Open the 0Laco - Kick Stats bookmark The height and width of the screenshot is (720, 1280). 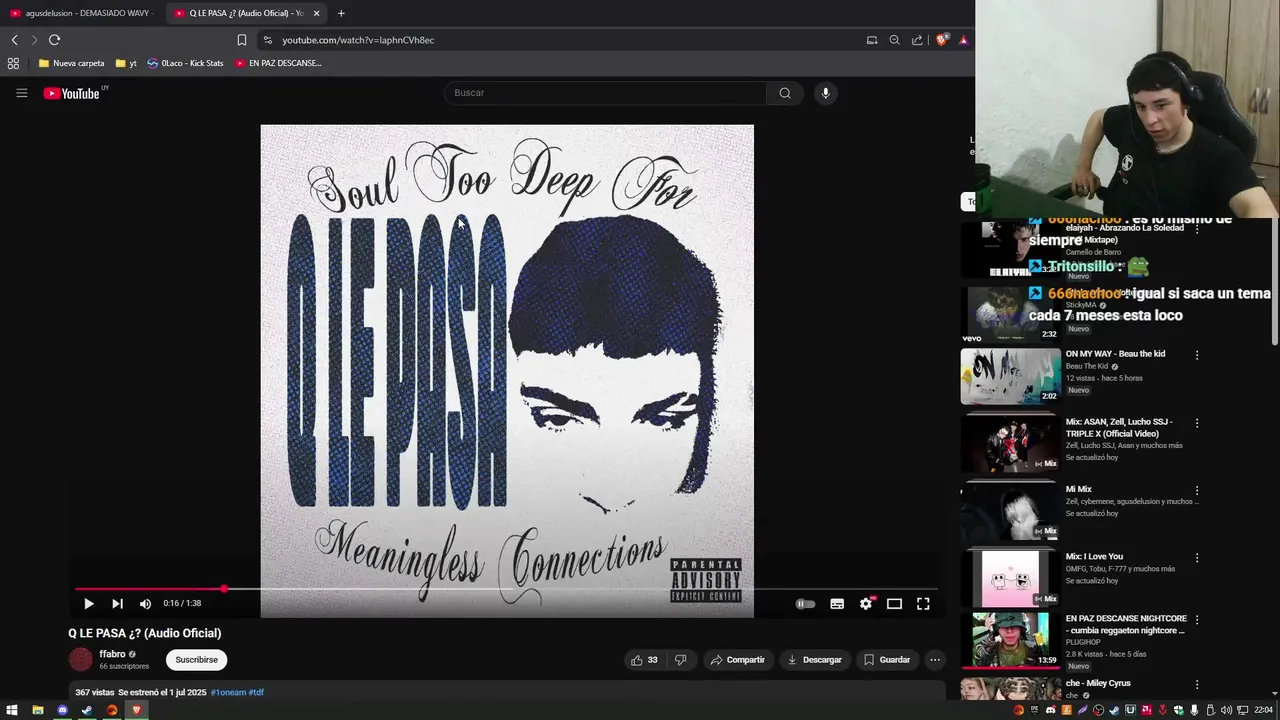185,63
